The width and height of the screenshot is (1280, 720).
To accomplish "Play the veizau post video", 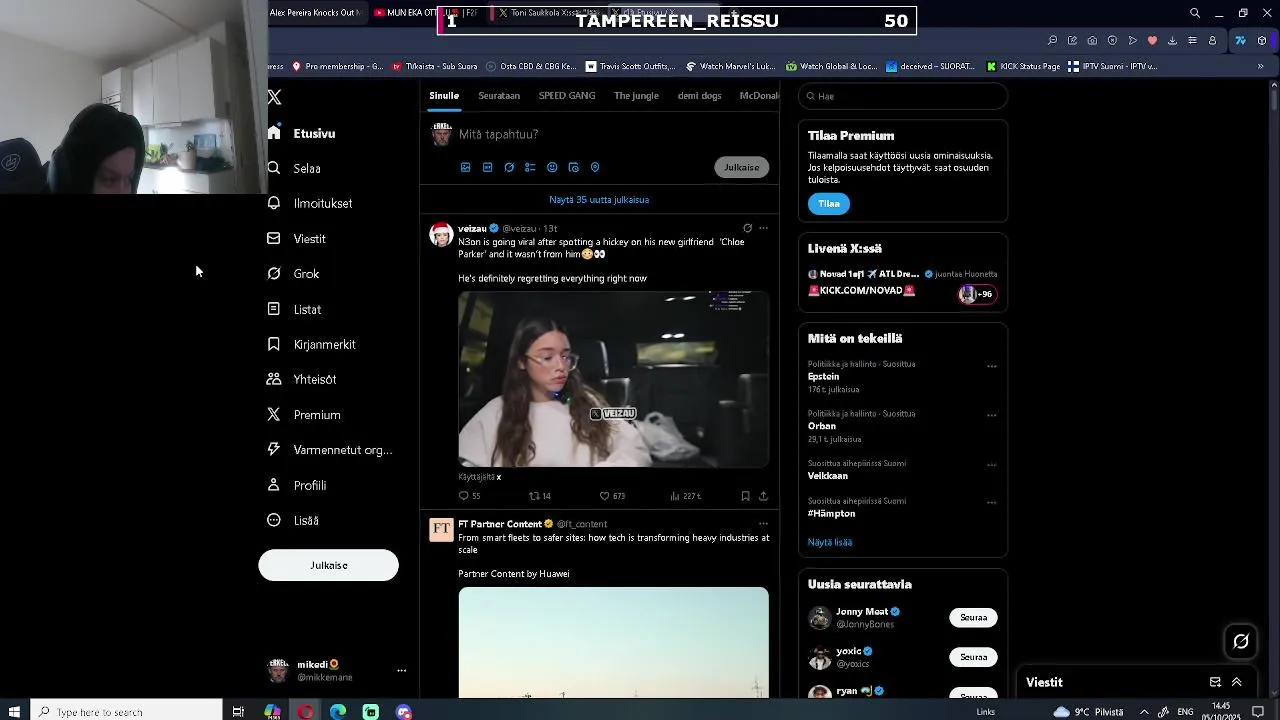I will click(x=613, y=379).
